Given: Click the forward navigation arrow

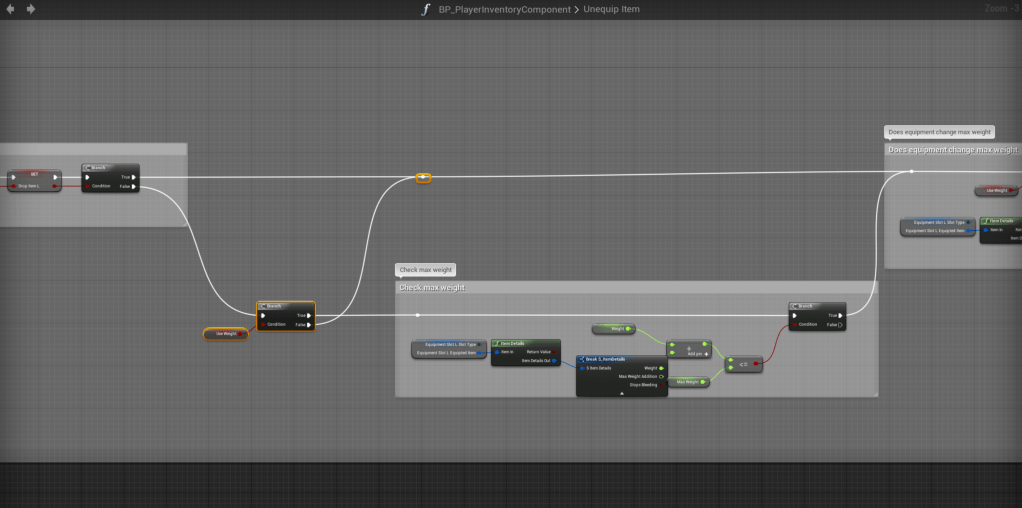Looking at the screenshot, I should click(31, 9).
